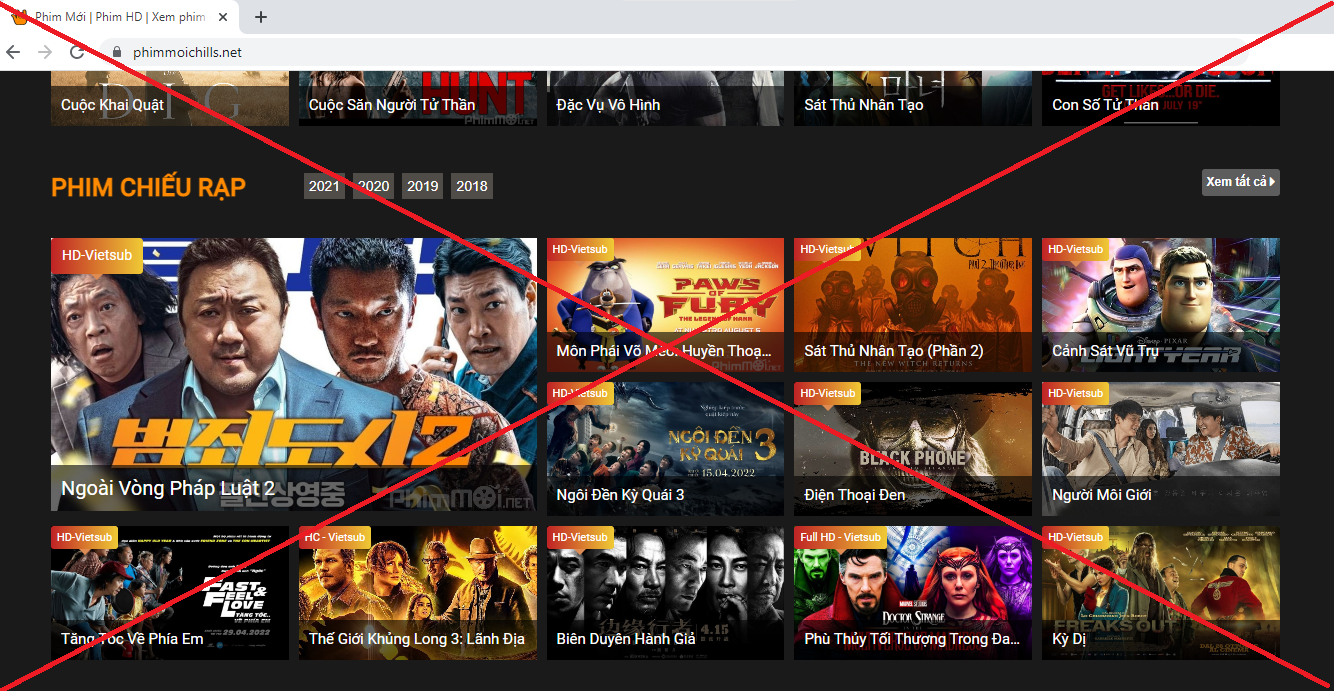1334x691 pixels.
Task: Open Thế Giới Khủng Long 3 thumbnail
Action: click(x=418, y=593)
